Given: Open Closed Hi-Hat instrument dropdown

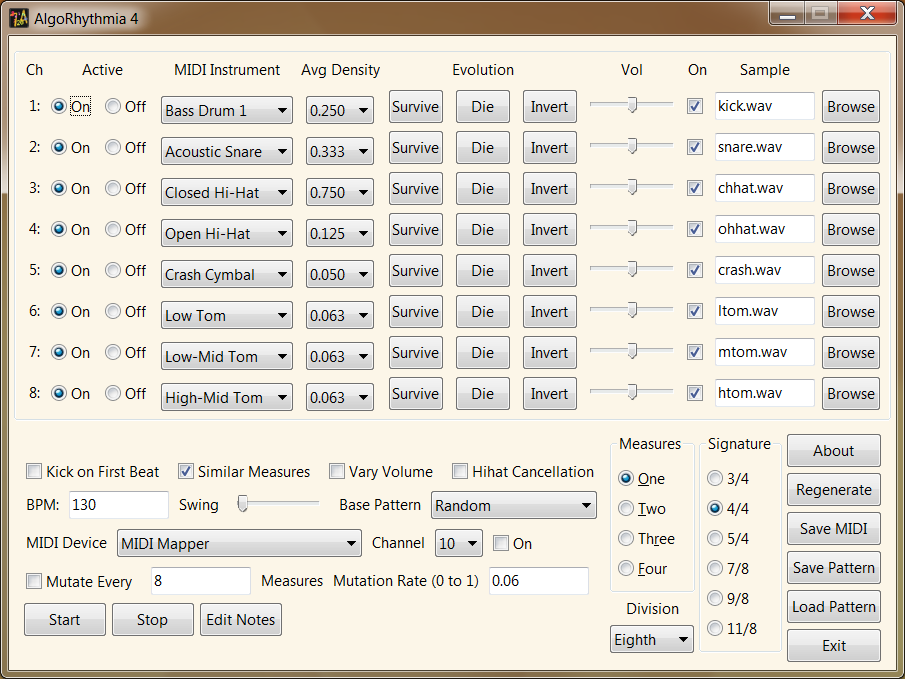Looking at the screenshot, I should click(226, 192).
